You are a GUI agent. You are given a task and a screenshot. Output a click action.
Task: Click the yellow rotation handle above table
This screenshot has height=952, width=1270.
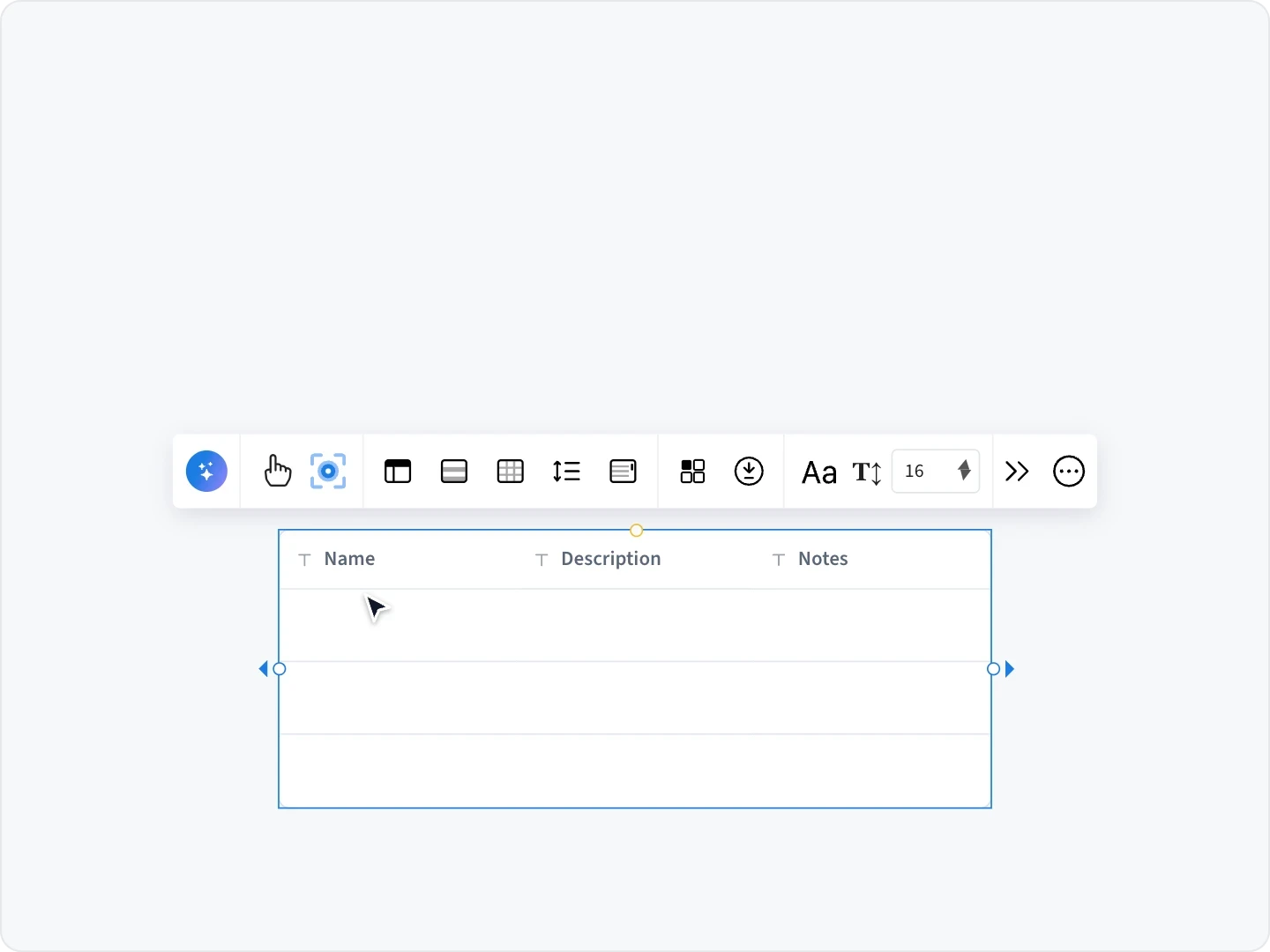click(636, 530)
